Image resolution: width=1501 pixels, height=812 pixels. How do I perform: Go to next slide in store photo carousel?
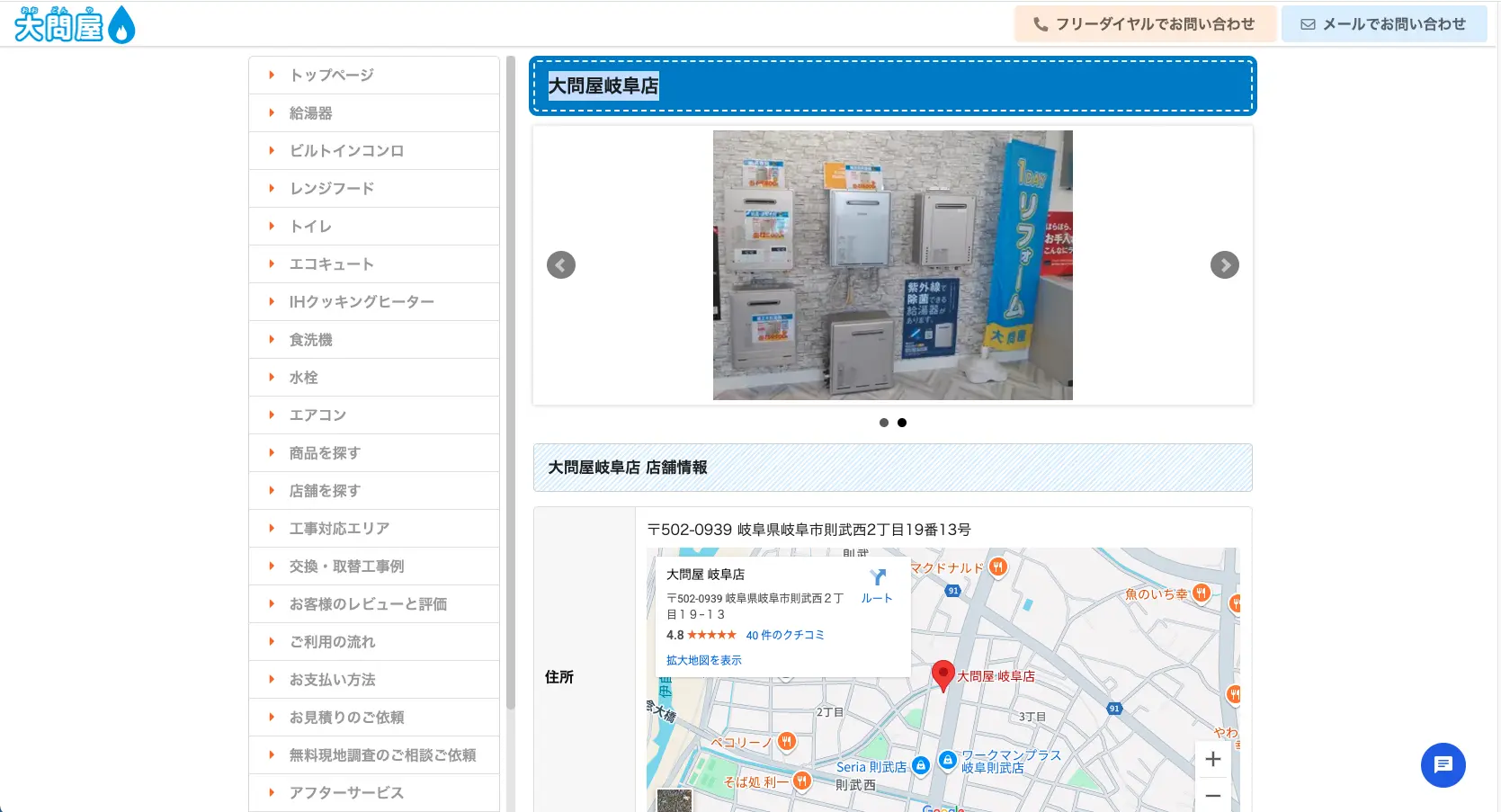1225,265
